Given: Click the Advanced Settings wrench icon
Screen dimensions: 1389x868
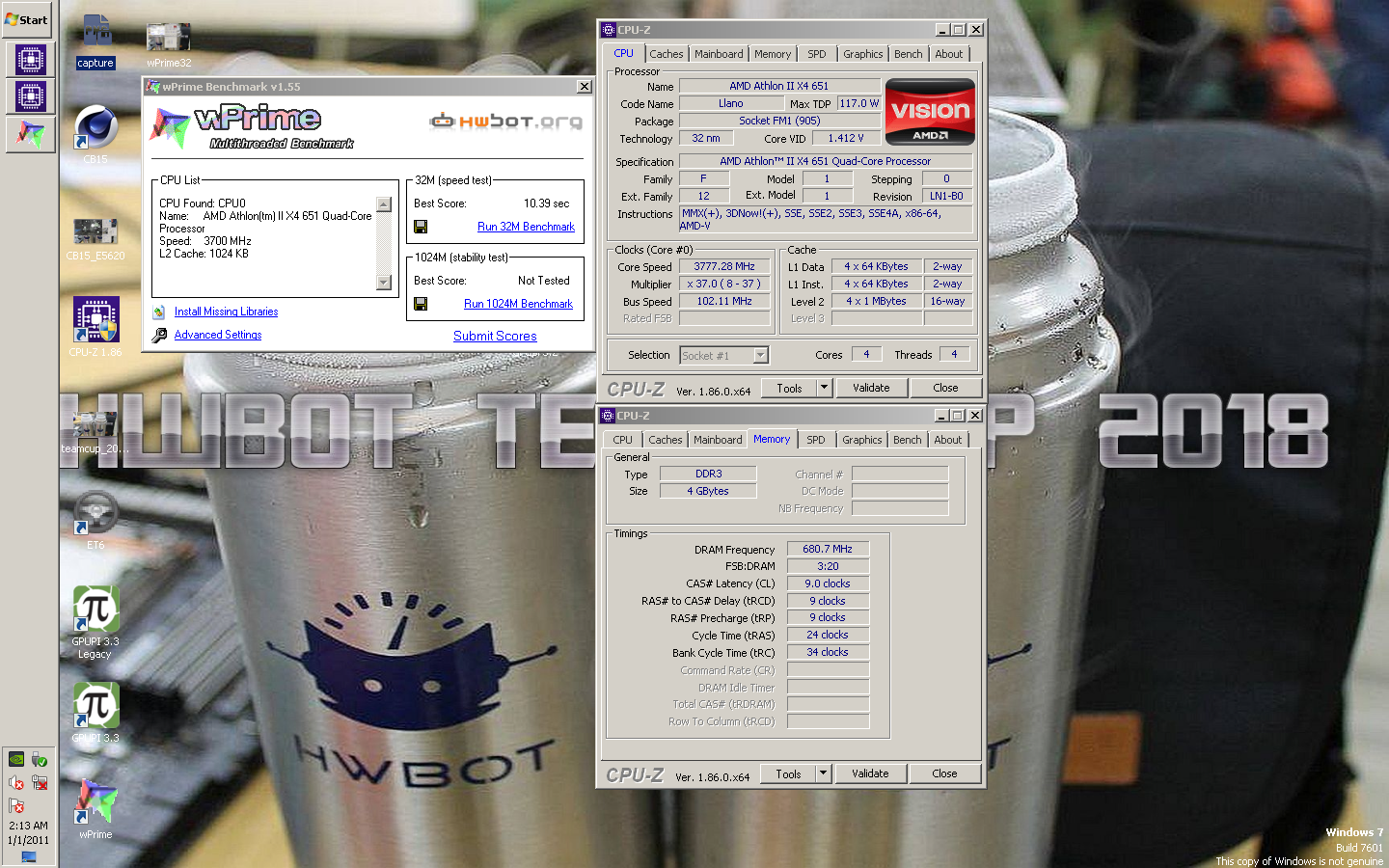Looking at the screenshot, I should click(x=159, y=335).
